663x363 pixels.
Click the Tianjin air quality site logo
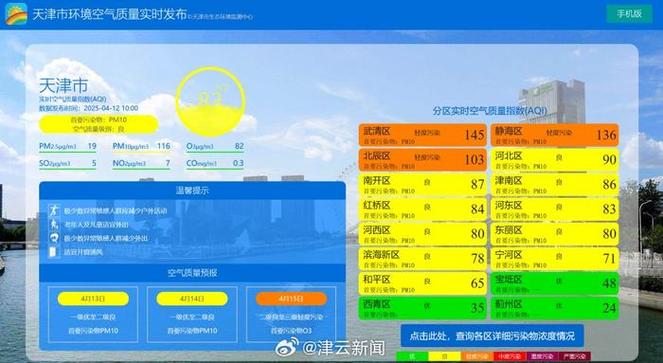tap(16, 14)
